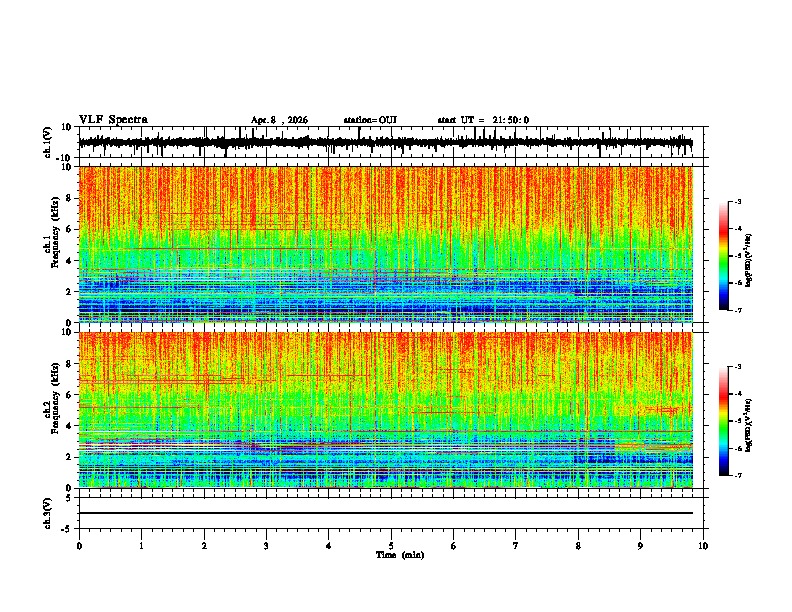Click the "8" kHz tick on ch.1 frequency axis

(69, 198)
